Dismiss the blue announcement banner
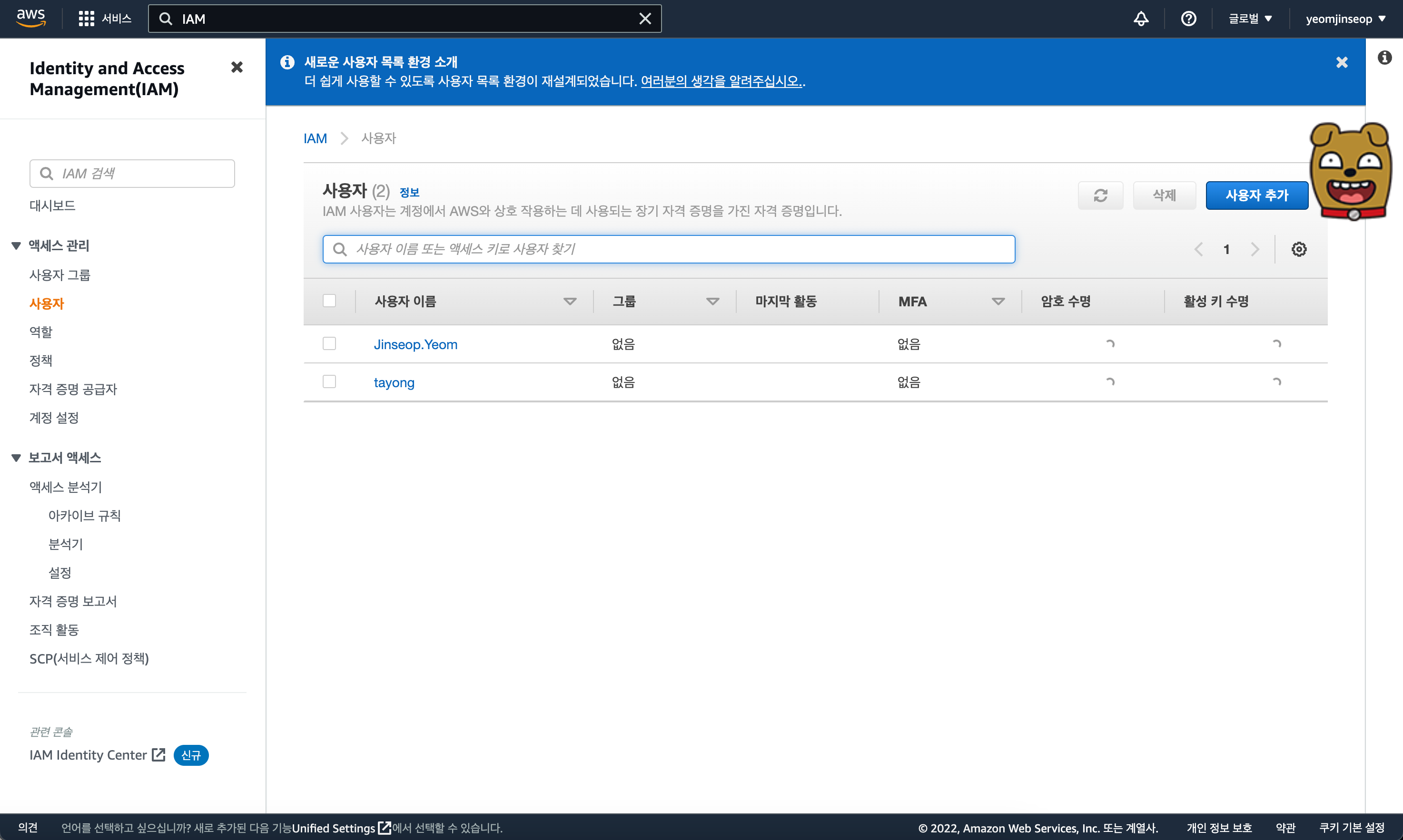The height and width of the screenshot is (840, 1403). click(x=1341, y=62)
